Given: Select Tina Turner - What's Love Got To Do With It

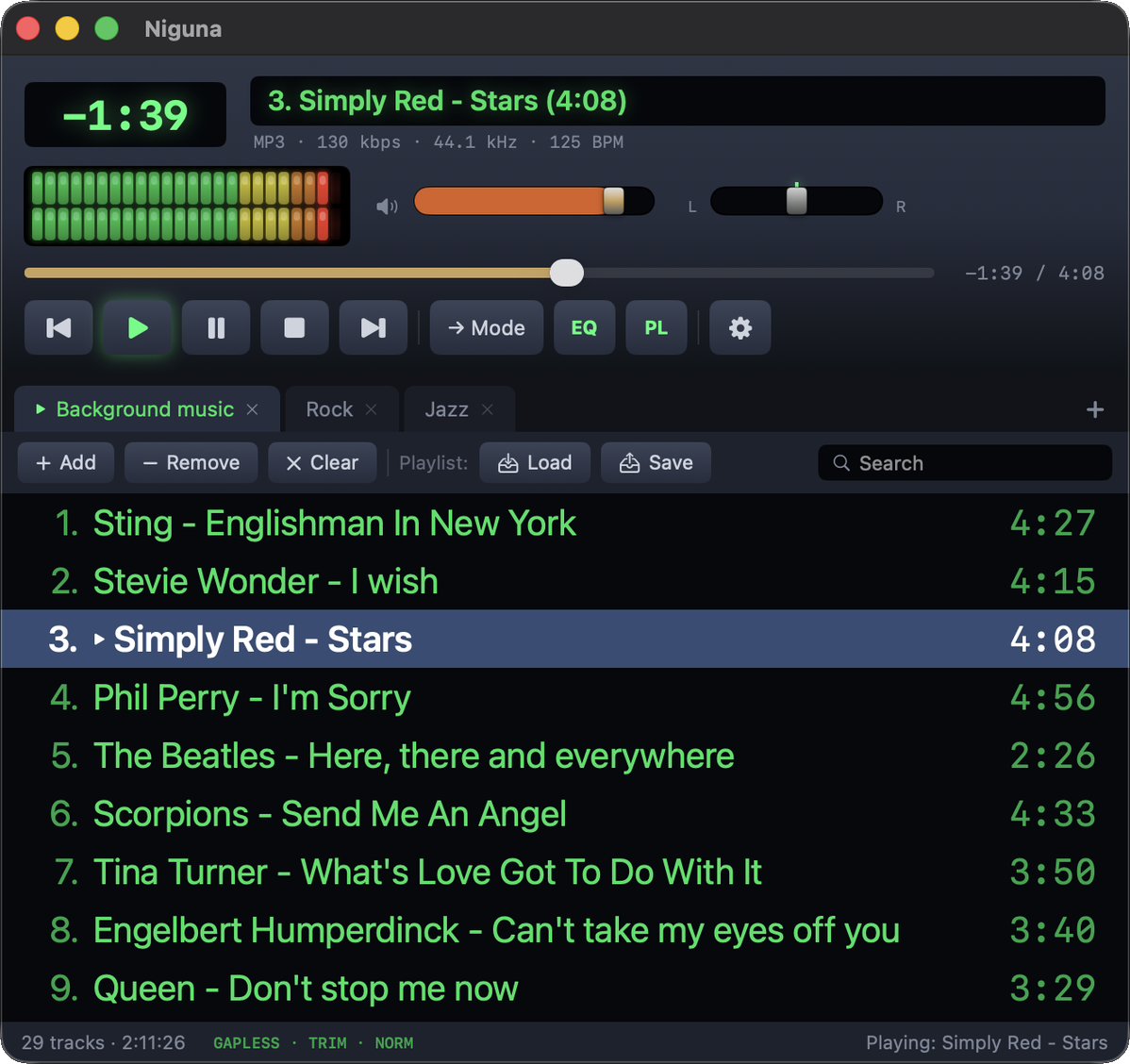Looking at the screenshot, I should click(565, 873).
